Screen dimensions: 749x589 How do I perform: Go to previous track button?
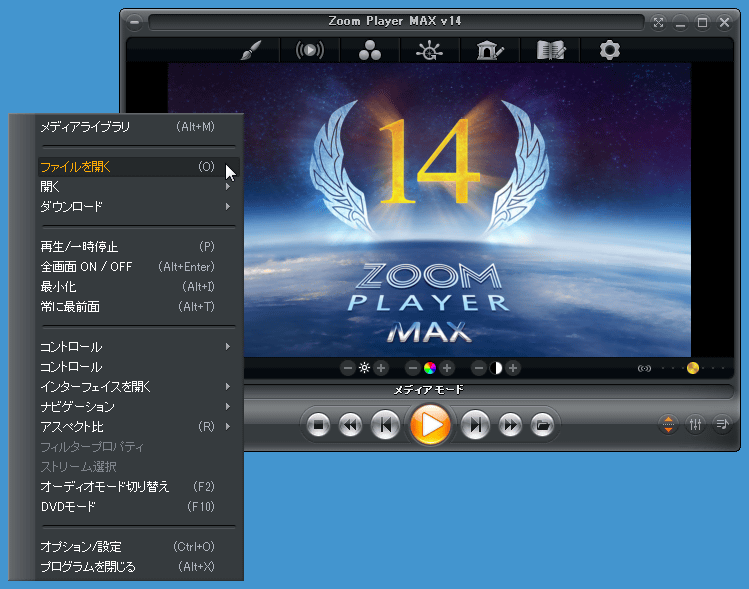385,425
